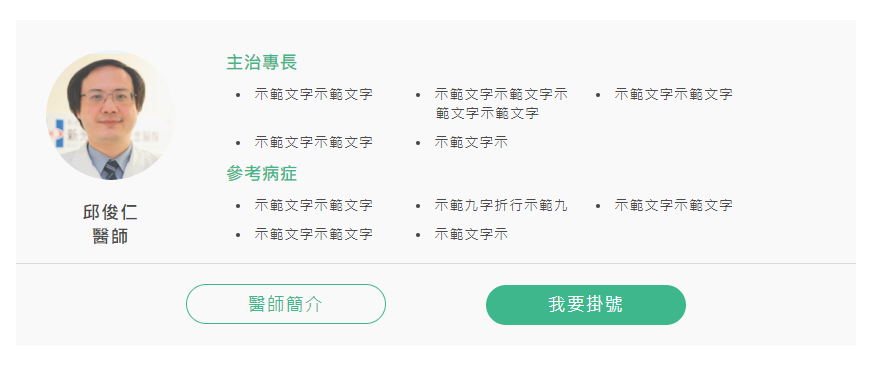Select the 主治專長 section heading
Screen dimensions: 885x371
point(262,63)
